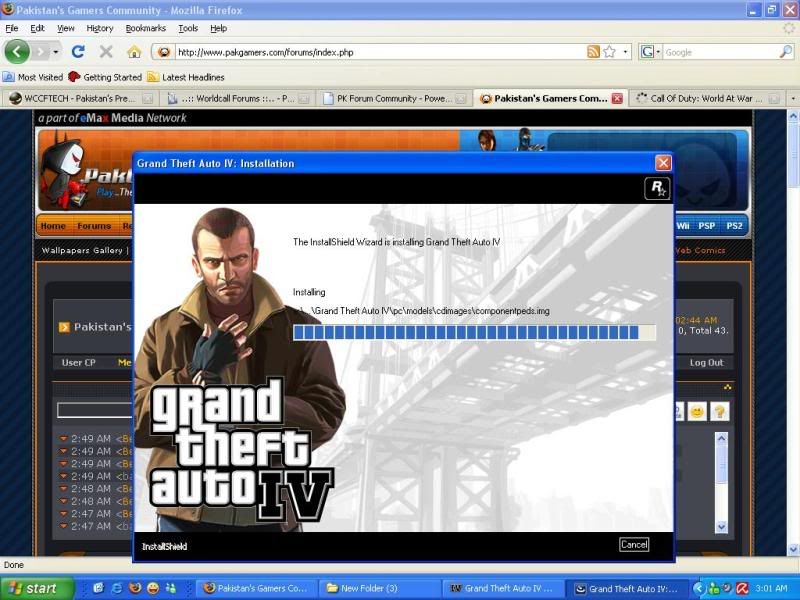Image resolution: width=800 pixels, height=600 pixels.
Task: Close the Worldcall Forums tab
Action: [304, 98]
